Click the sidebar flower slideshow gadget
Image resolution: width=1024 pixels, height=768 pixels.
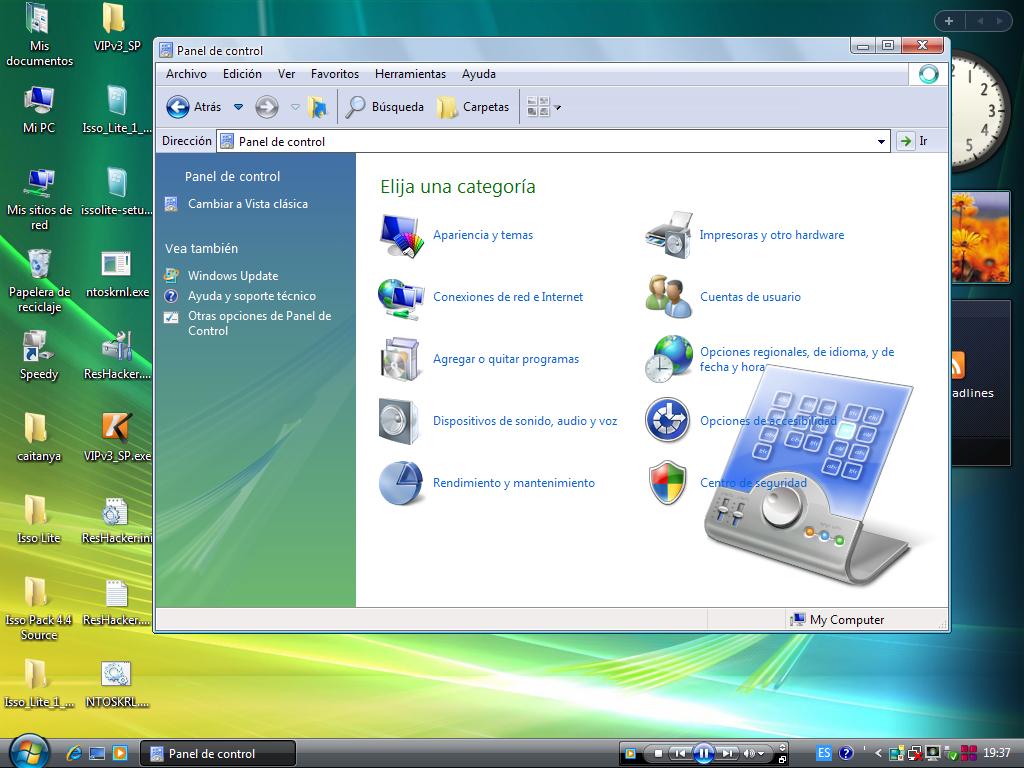click(x=981, y=237)
